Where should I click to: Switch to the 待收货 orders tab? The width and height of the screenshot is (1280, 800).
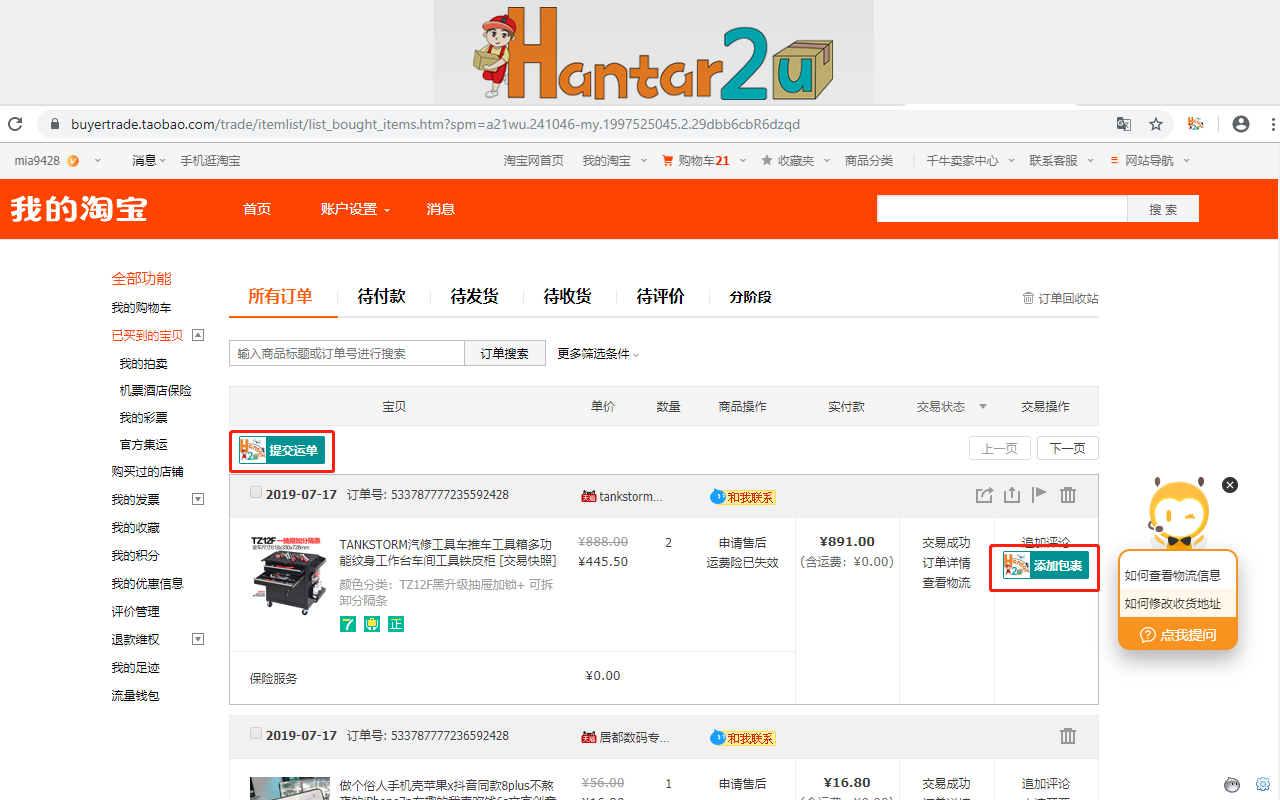click(568, 296)
